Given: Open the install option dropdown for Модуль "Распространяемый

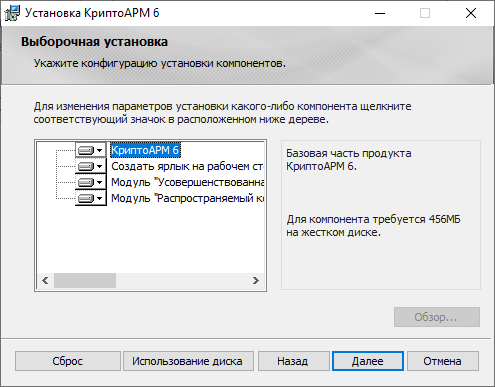Looking at the screenshot, I should tap(90, 198).
